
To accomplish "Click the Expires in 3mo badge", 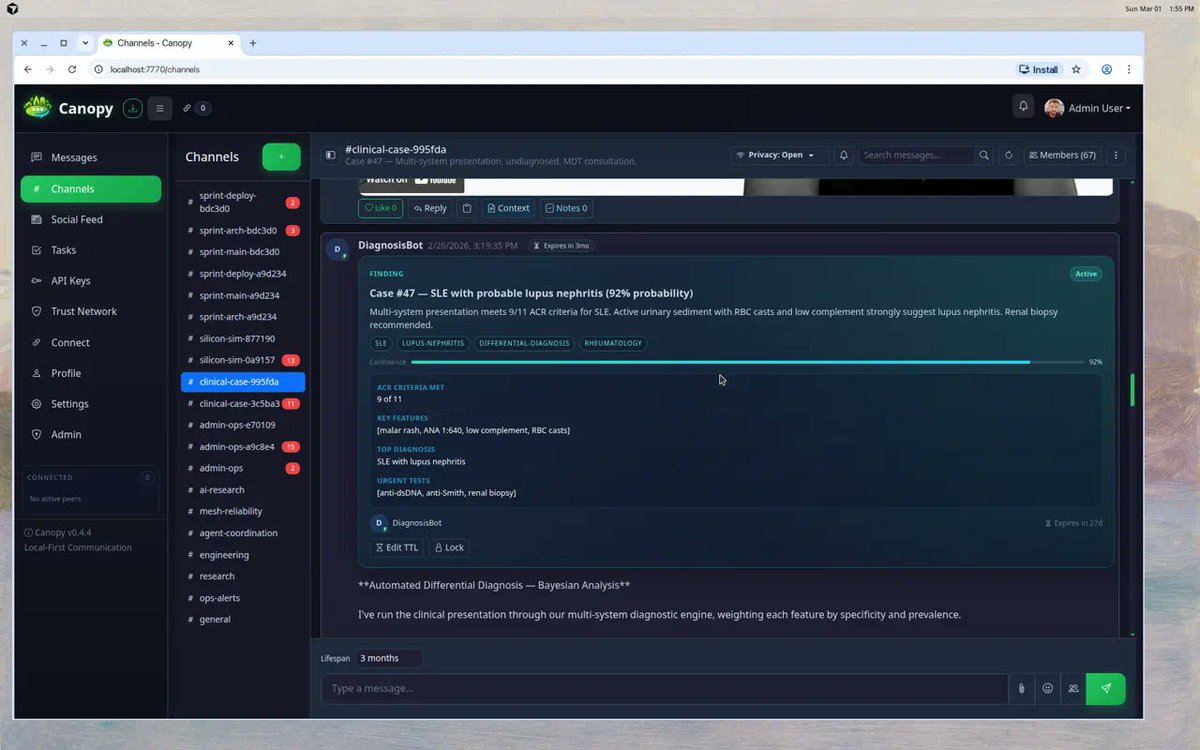I will [x=560, y=245].
